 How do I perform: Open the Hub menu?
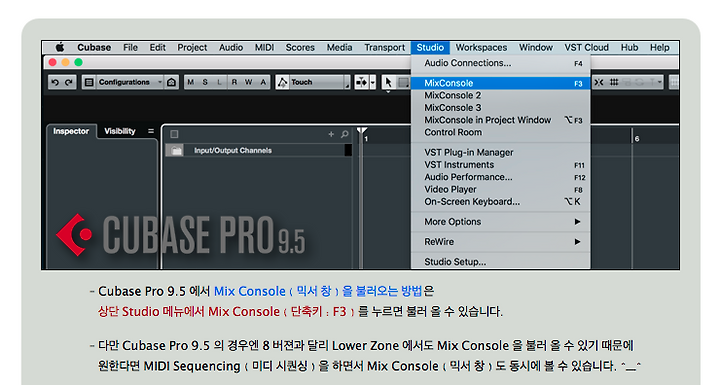point(630,47)
